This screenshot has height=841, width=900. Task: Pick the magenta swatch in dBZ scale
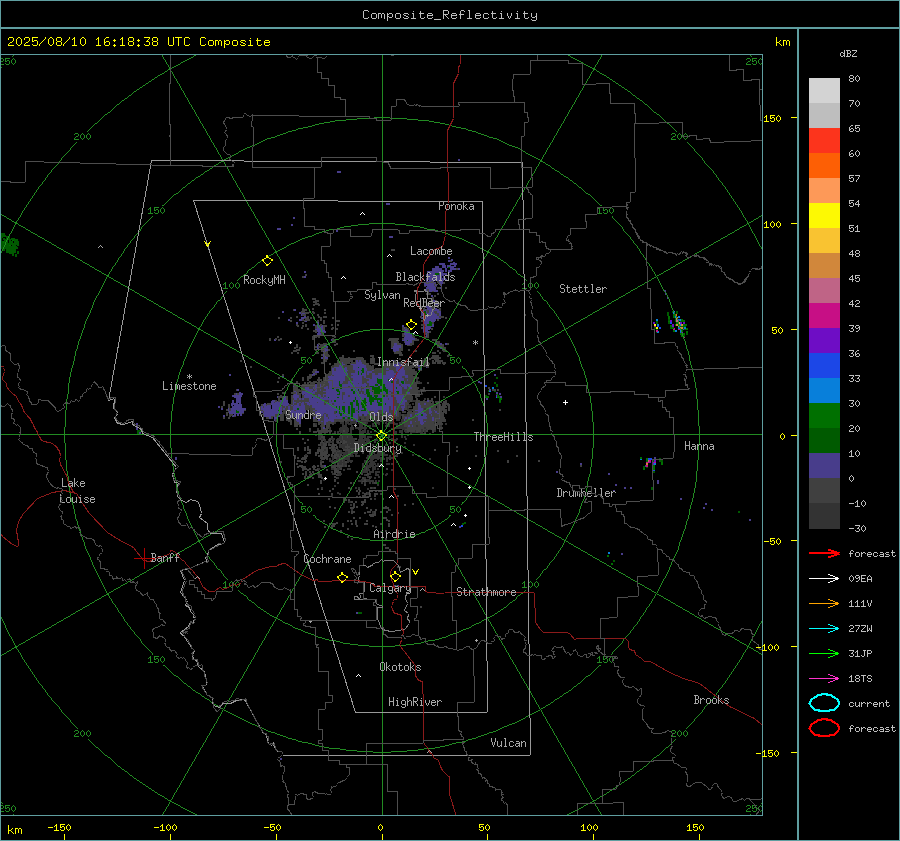coord(824,316)
